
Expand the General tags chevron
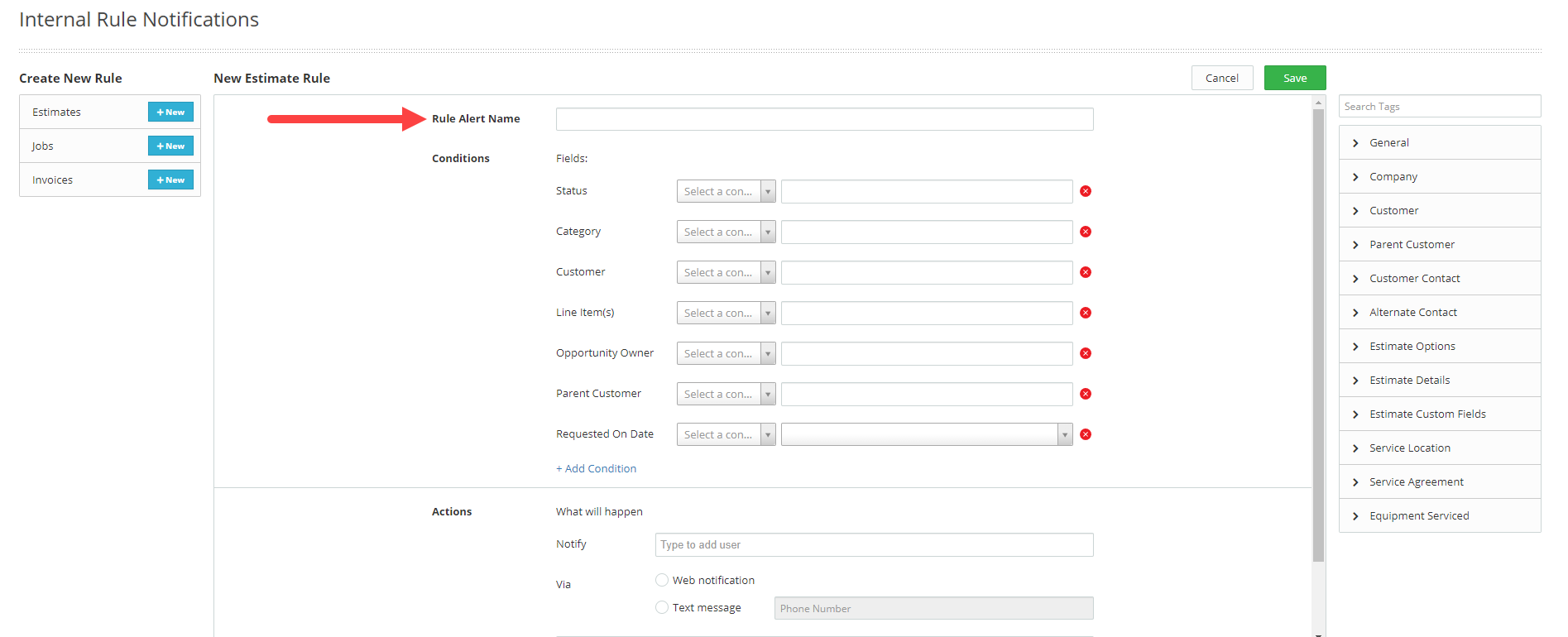(1355, 143)
